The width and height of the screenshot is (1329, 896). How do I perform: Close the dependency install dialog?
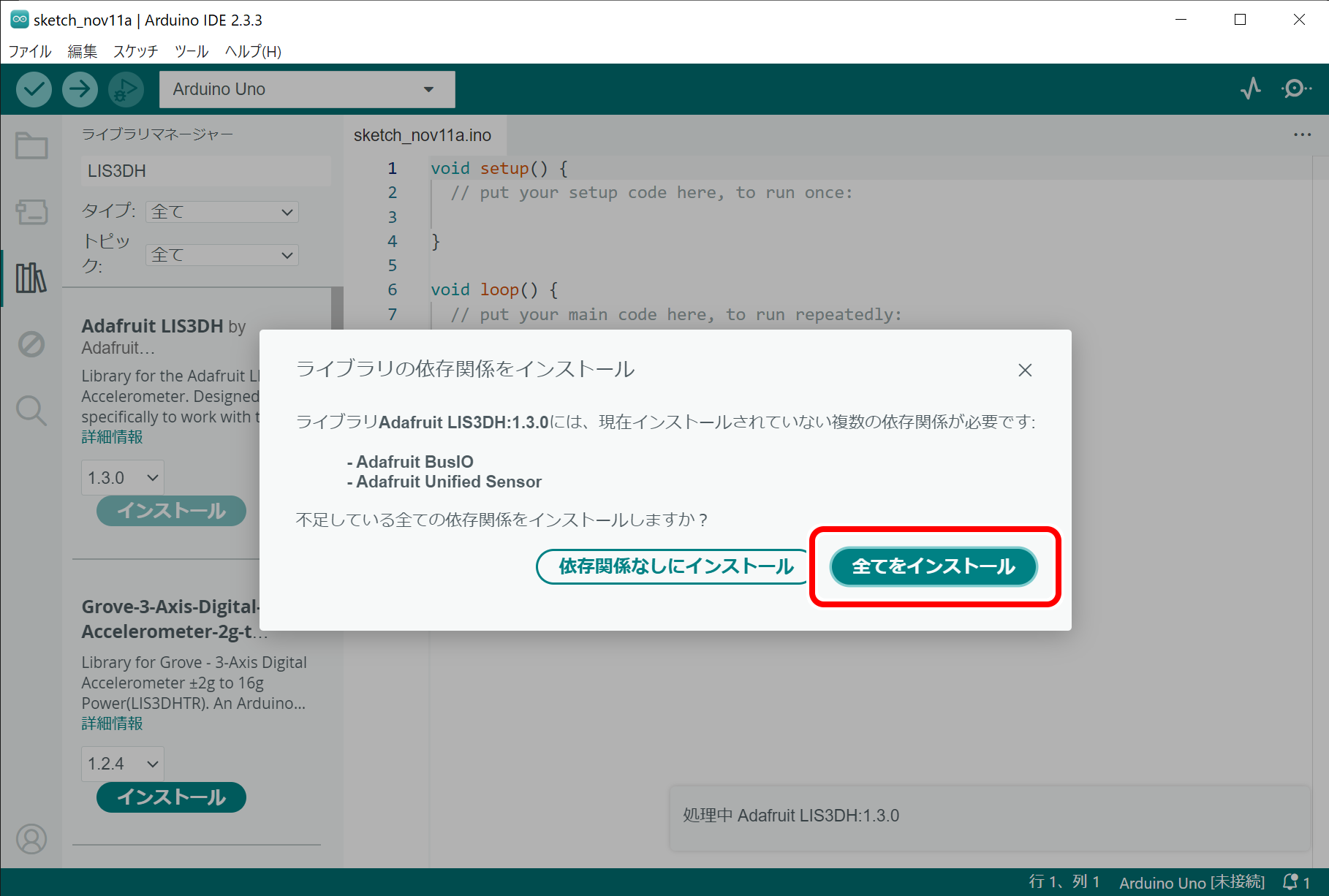[1025, 371]
